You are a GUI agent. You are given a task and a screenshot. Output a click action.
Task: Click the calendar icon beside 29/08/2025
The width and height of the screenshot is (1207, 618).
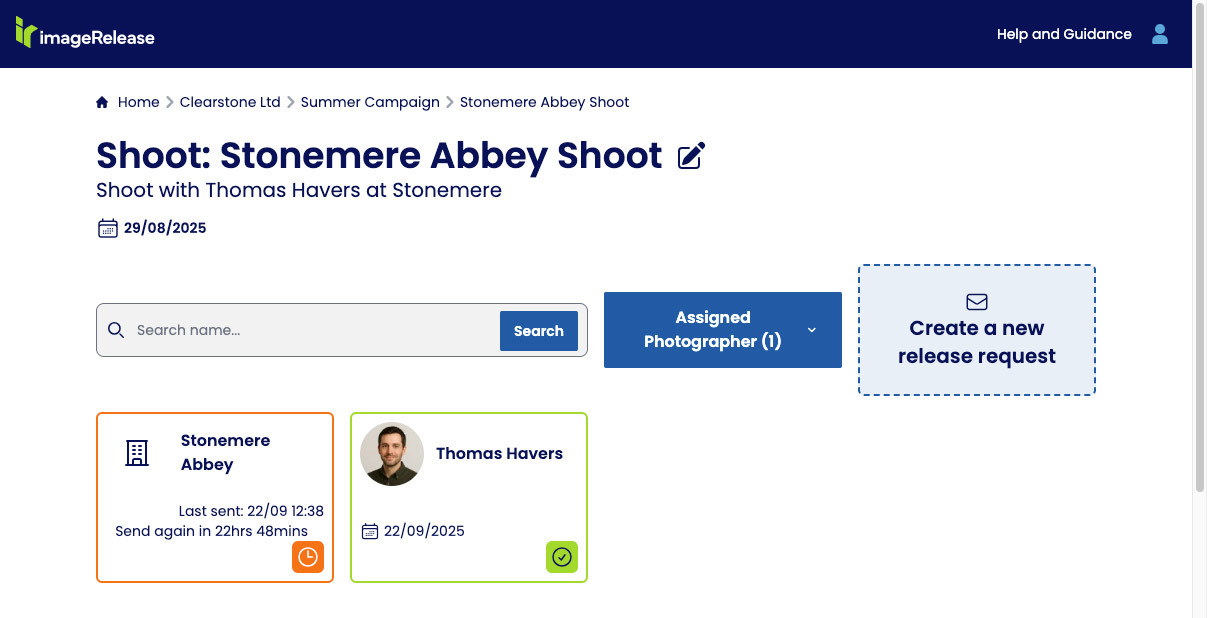(x=107, y=227)
